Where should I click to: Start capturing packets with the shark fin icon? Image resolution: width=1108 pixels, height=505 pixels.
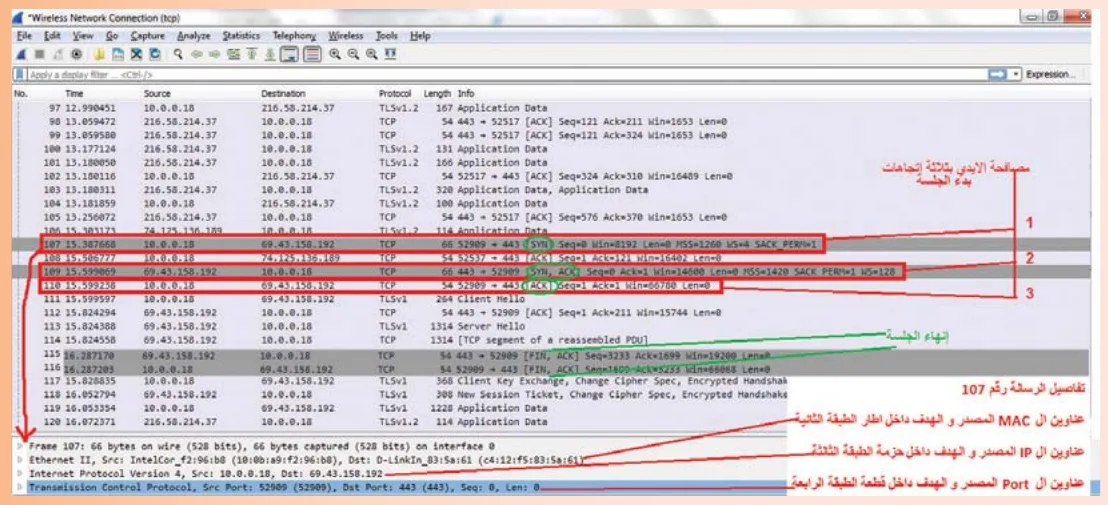point(20,54)
